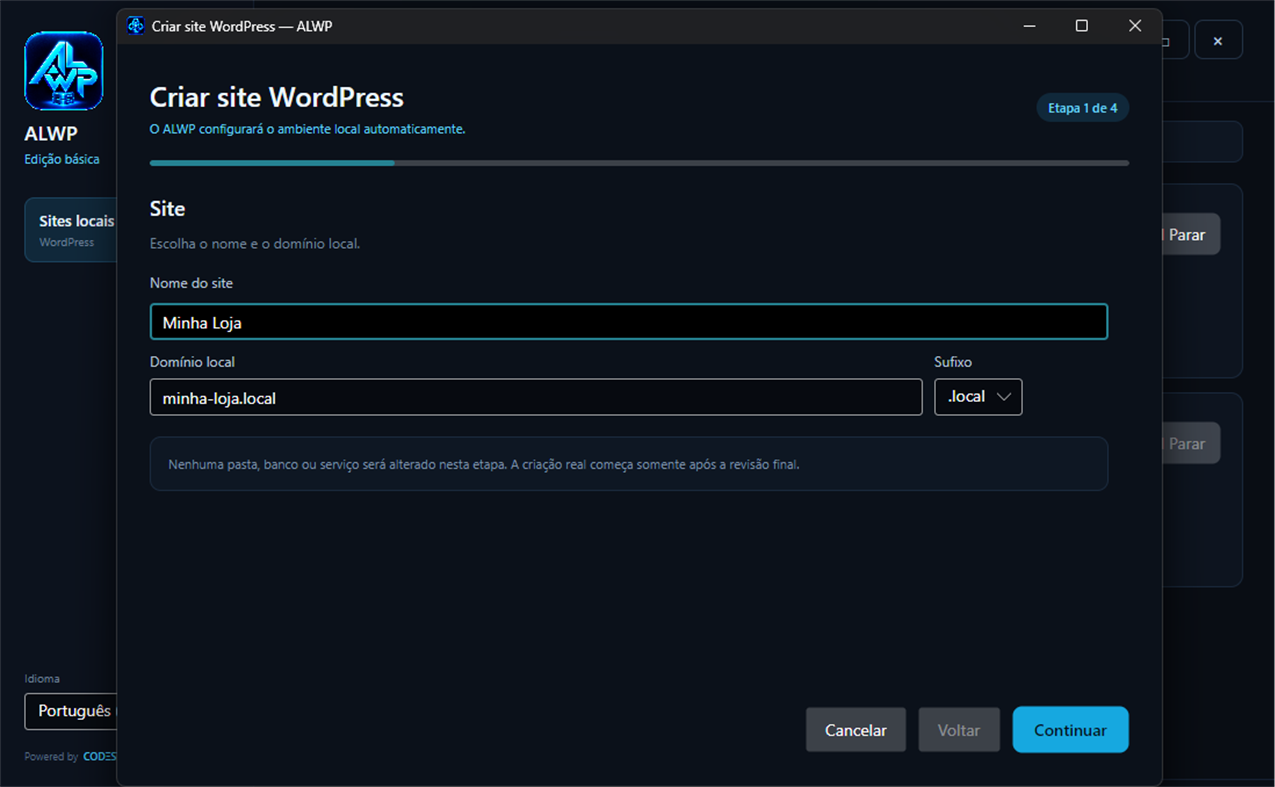The height and width of the screenshot is (787, 1275).
Task: Open the Idioma Português dropdown
Action: click(72, 711)
